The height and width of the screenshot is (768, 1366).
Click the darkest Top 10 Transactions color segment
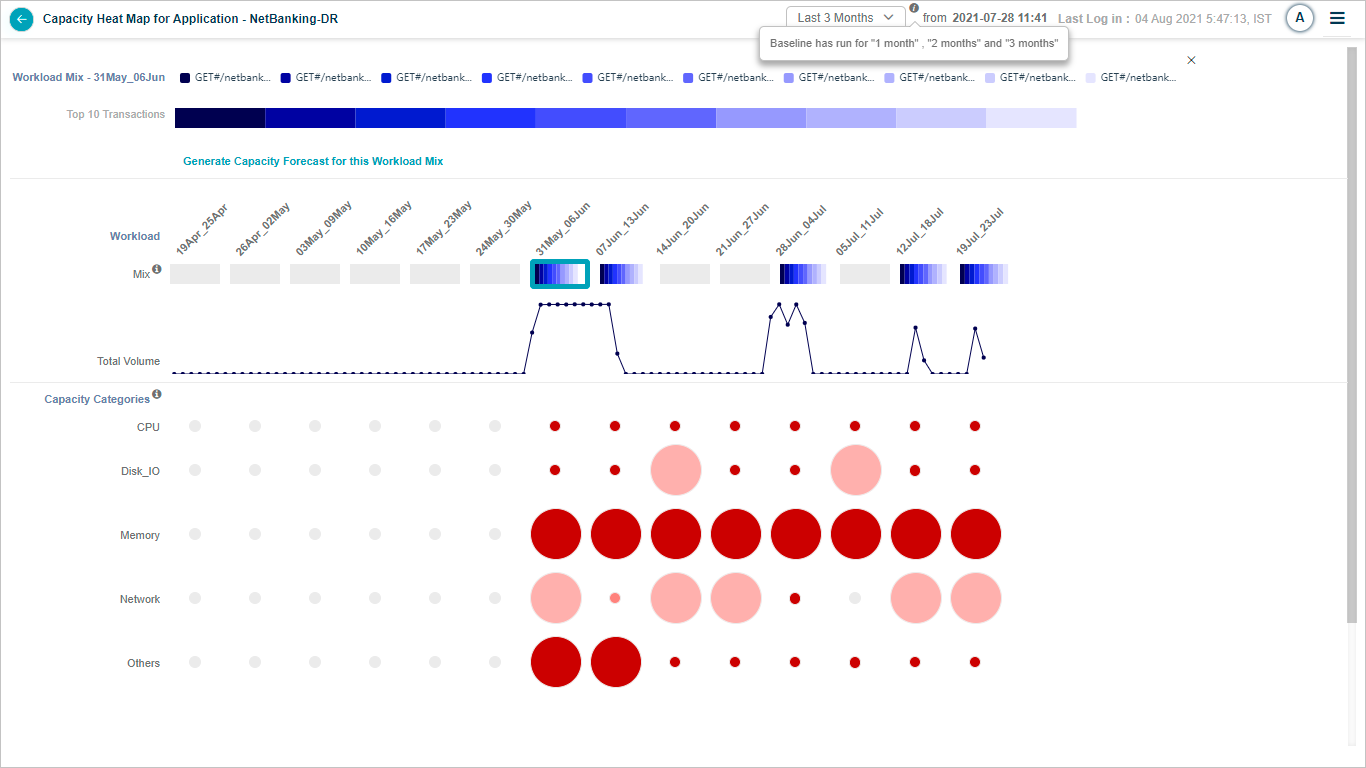[220, 118]
